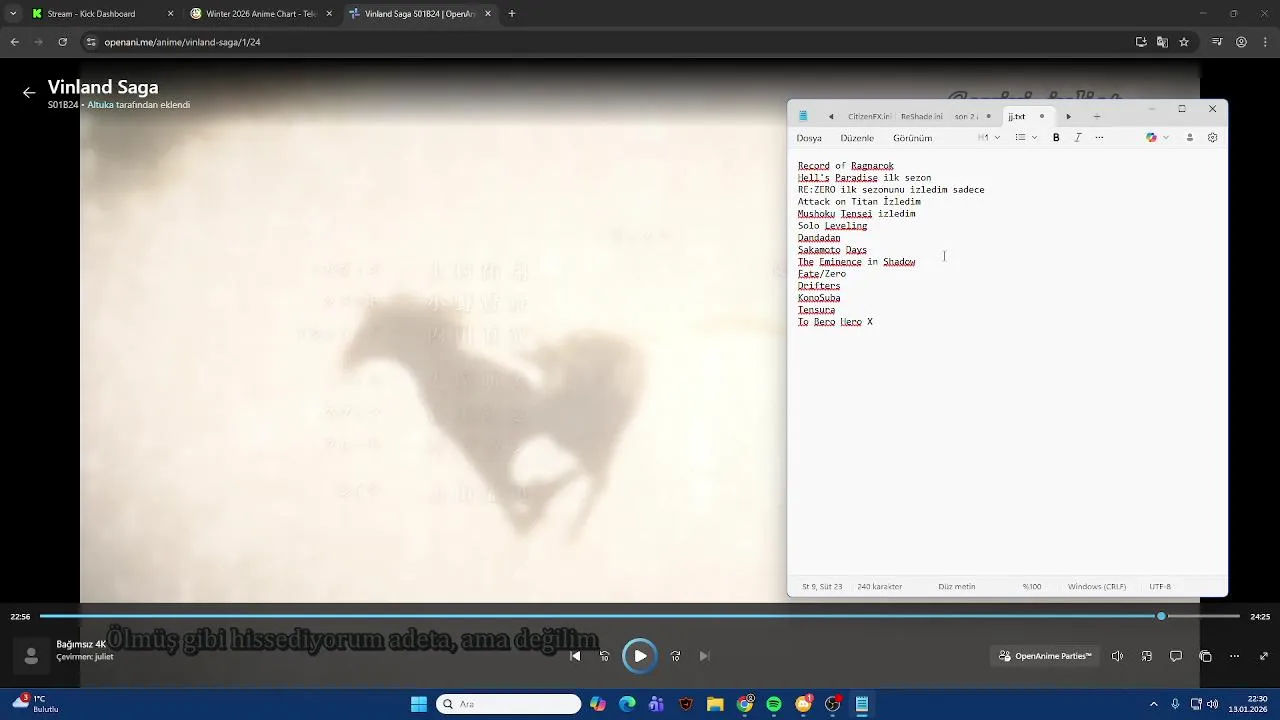Click the Windows (CRLF) line-ending indicator
The image size is (1280, 720).
tap(1097, 587)
